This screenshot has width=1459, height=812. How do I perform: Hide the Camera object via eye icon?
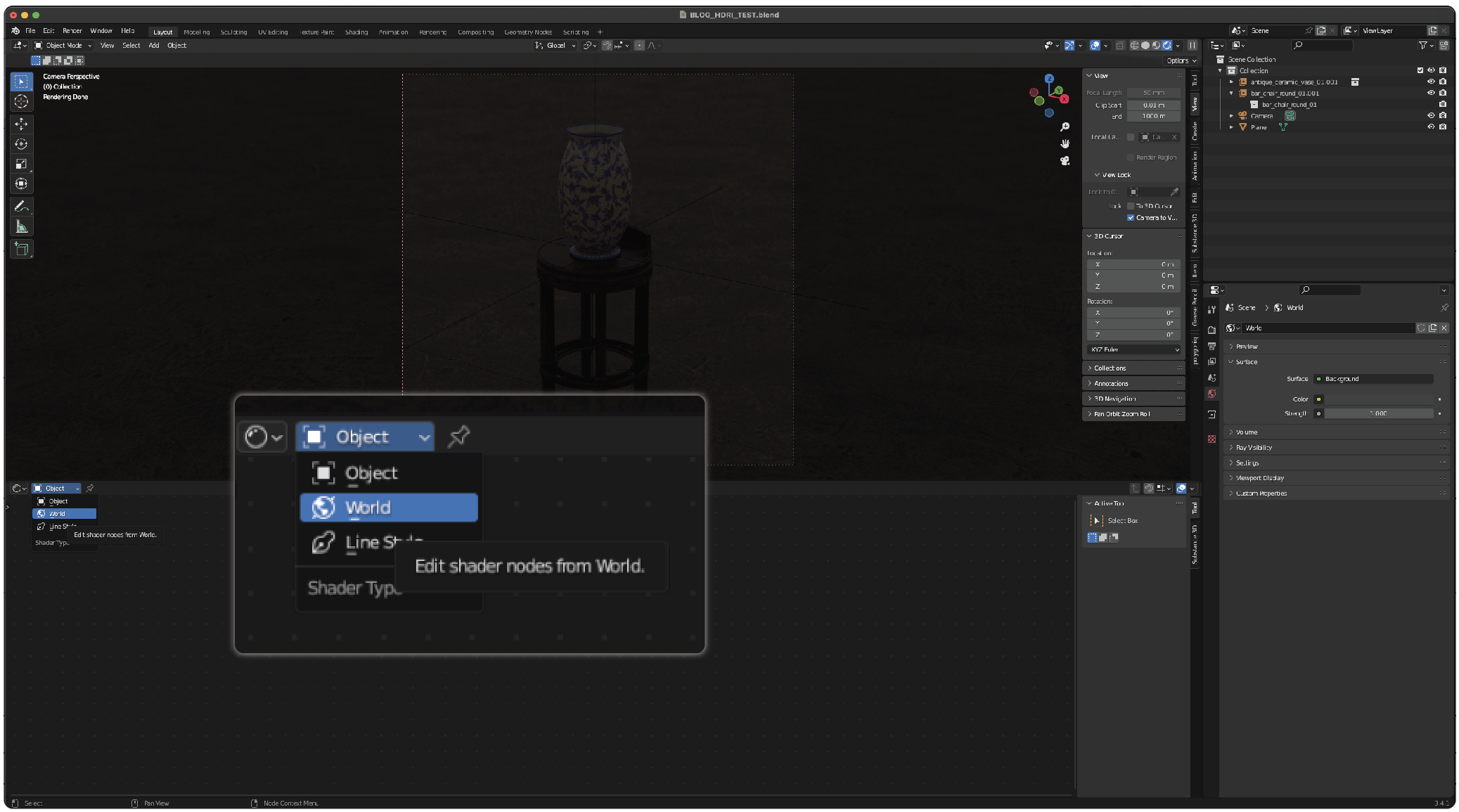[x=1430, y=116]
